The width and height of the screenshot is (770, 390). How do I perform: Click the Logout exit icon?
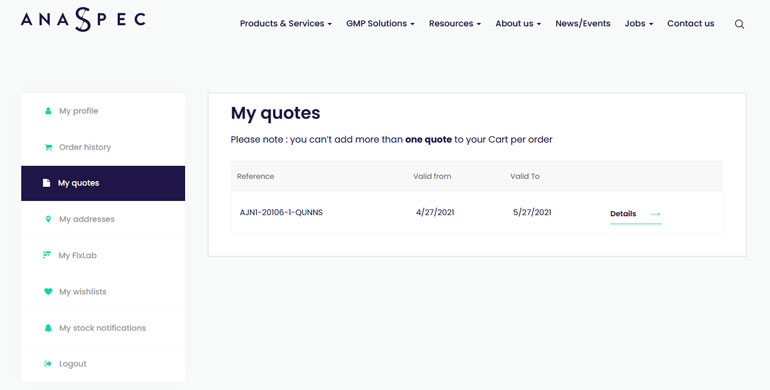(48, 364)
